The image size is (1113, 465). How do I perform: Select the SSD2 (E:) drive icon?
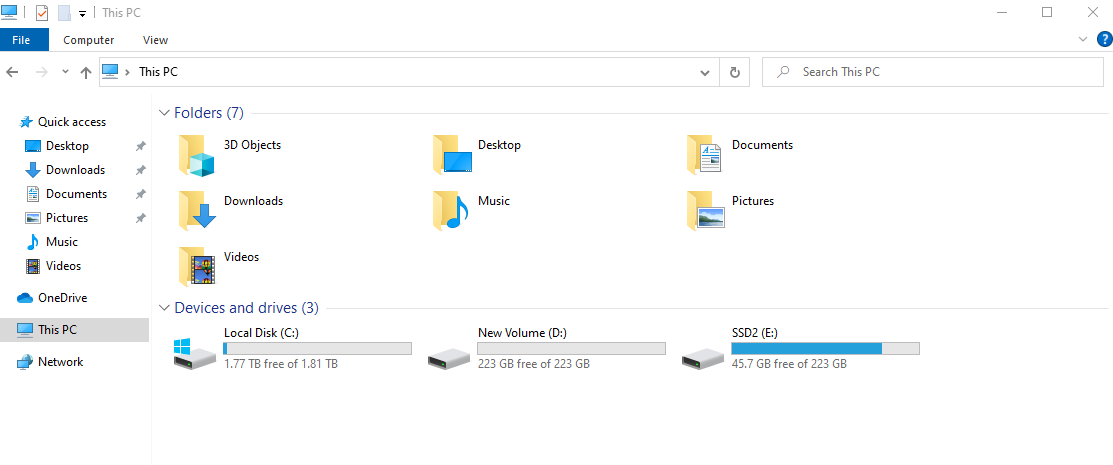point(703,358)
